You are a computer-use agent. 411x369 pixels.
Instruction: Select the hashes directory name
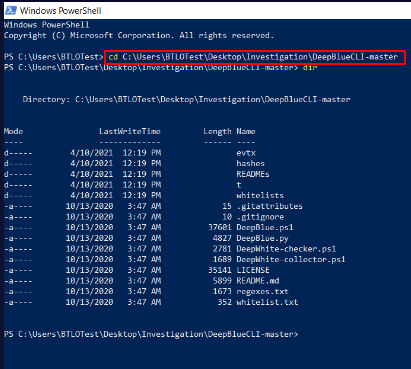(x=251, y=163)
